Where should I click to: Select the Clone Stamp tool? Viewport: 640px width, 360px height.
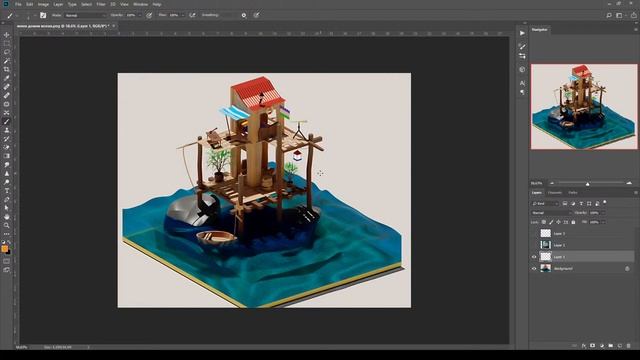7,130
